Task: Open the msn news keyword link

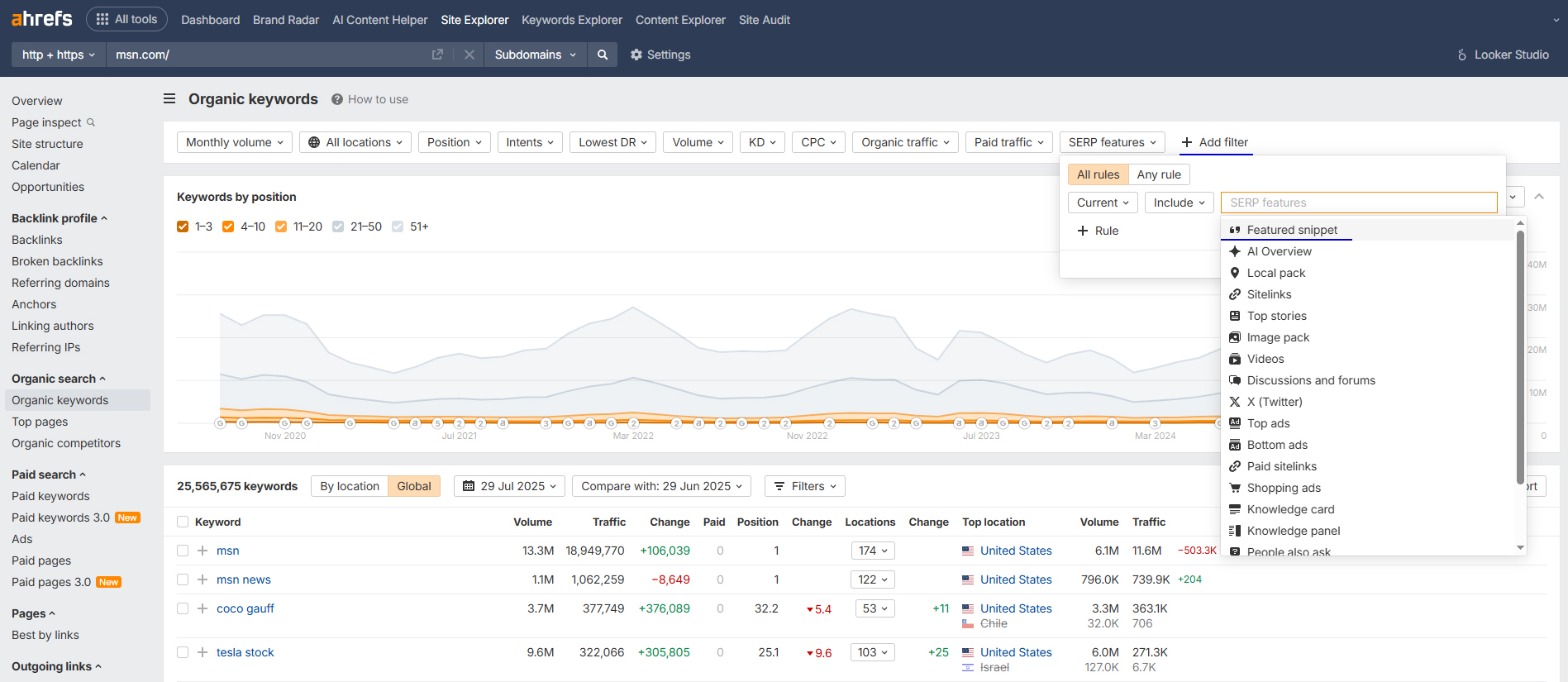Action: [244, 579]
